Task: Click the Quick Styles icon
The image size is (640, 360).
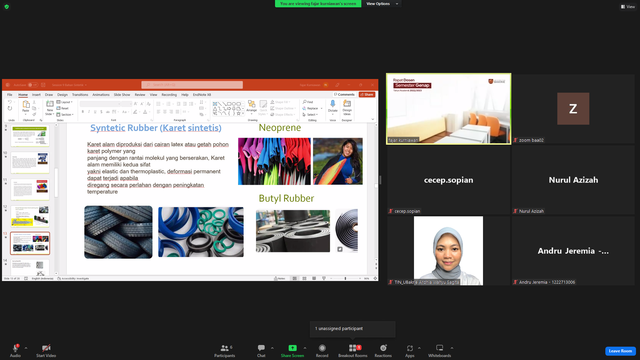Action: (x=263, y=105)
